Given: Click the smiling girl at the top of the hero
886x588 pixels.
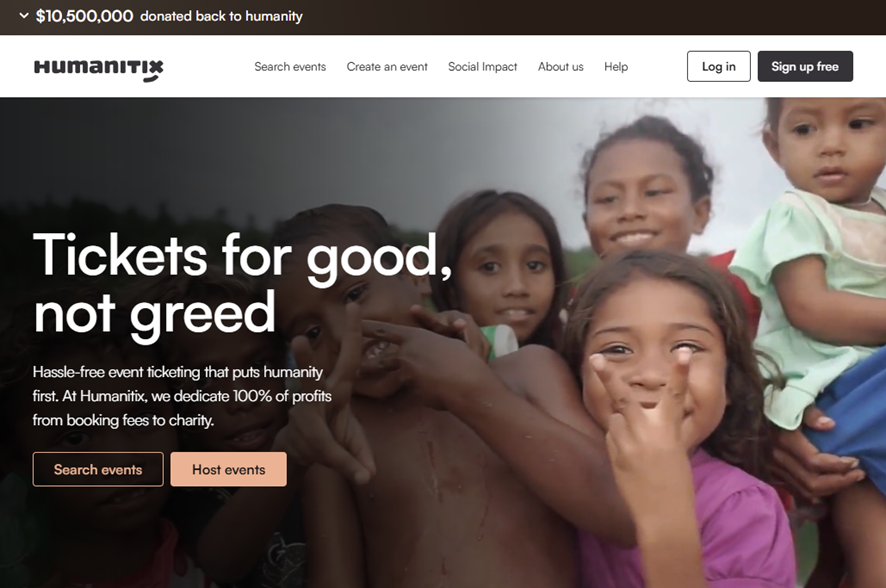Looking at the screenshot, I should (x=644, y=192).
